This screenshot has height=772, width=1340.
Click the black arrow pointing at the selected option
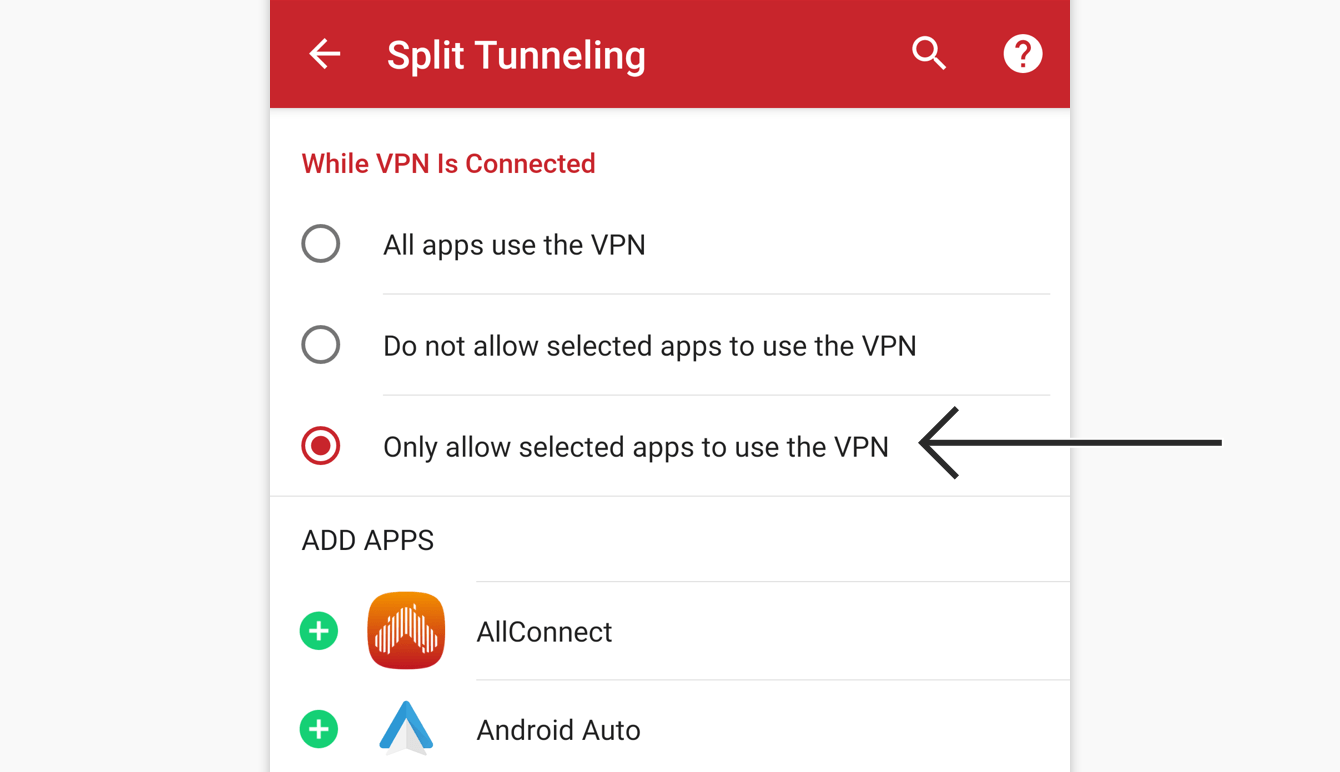pyautogui.click(x=1070, y=442)
